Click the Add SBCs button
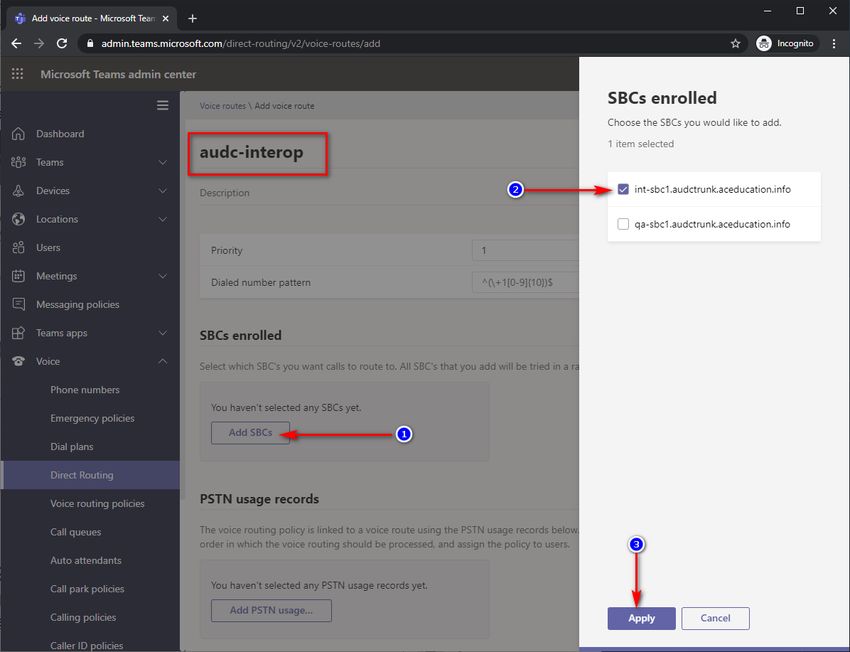The height and width of the screenshot is (652, 850). click(250, 432)
